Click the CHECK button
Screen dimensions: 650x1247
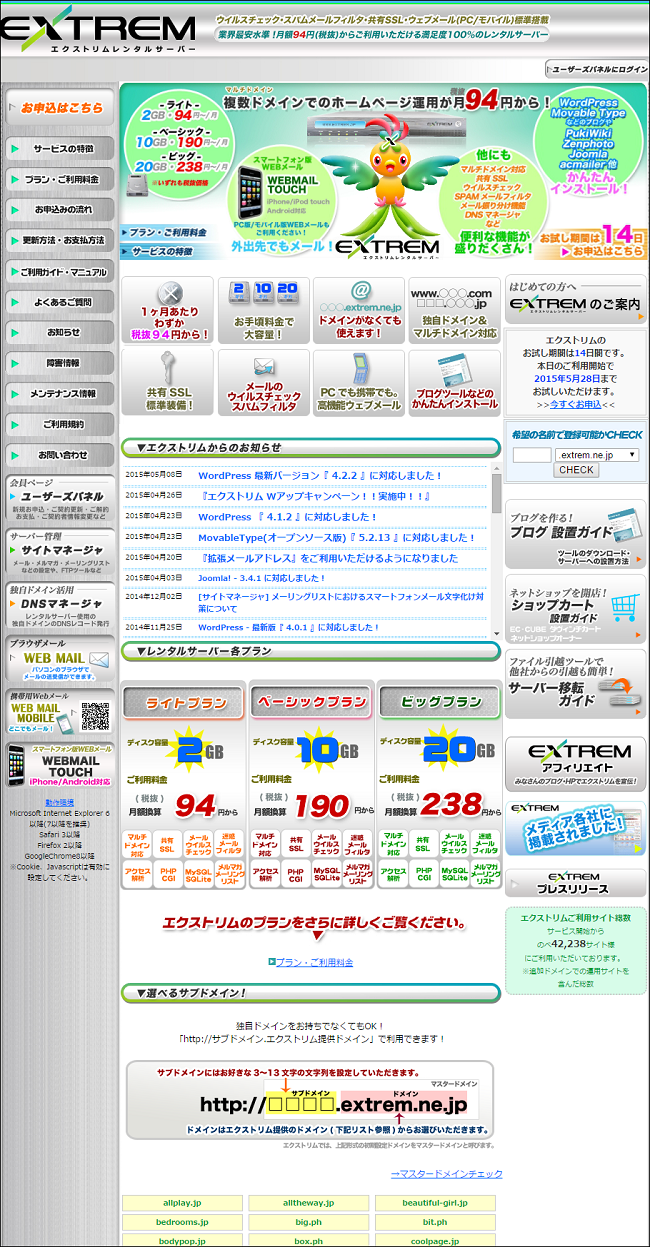click(577, 470)
